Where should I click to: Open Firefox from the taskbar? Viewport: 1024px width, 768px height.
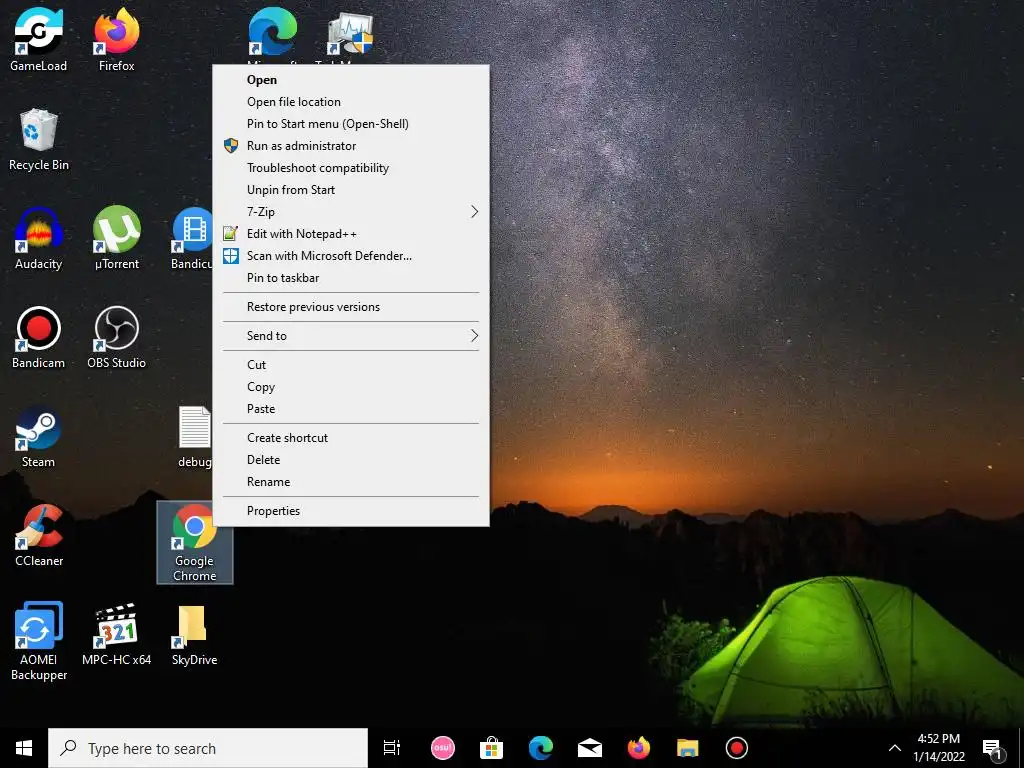639,748
